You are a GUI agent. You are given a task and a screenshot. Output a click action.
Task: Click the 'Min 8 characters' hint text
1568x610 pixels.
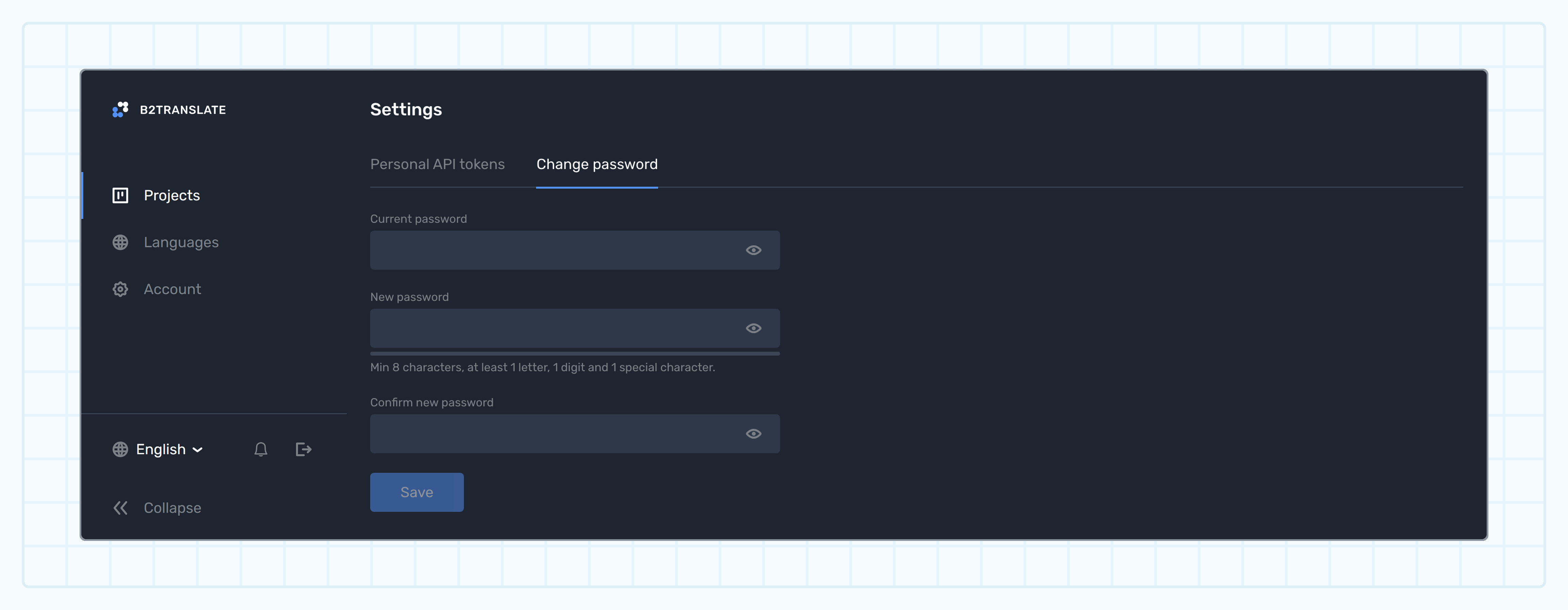(542, 367)
